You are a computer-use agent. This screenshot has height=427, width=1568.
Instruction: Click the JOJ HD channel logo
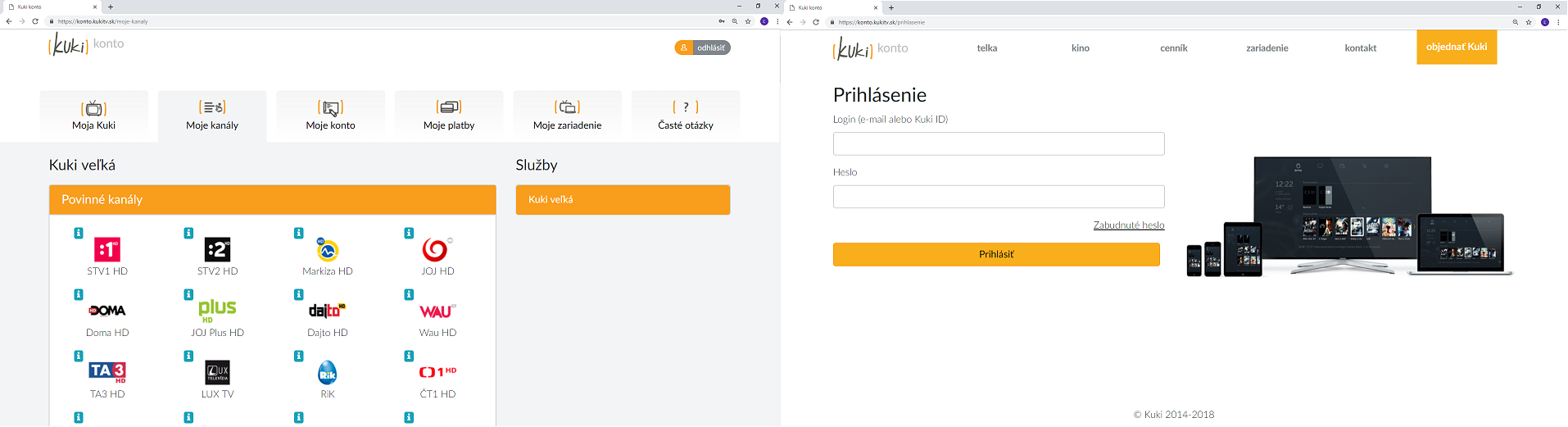[x=437, y=249]
